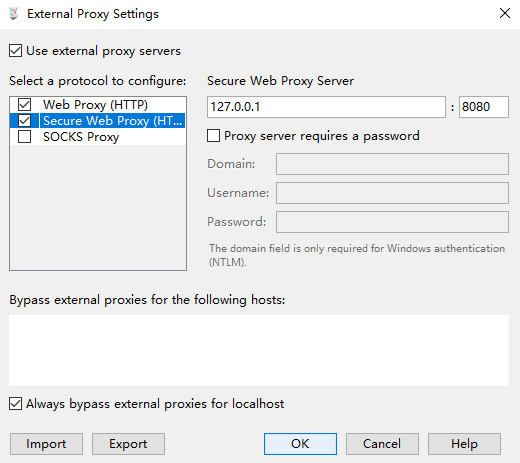Select the SOCKS Proxy protocol row
The image size is (520, 463).
98,137
